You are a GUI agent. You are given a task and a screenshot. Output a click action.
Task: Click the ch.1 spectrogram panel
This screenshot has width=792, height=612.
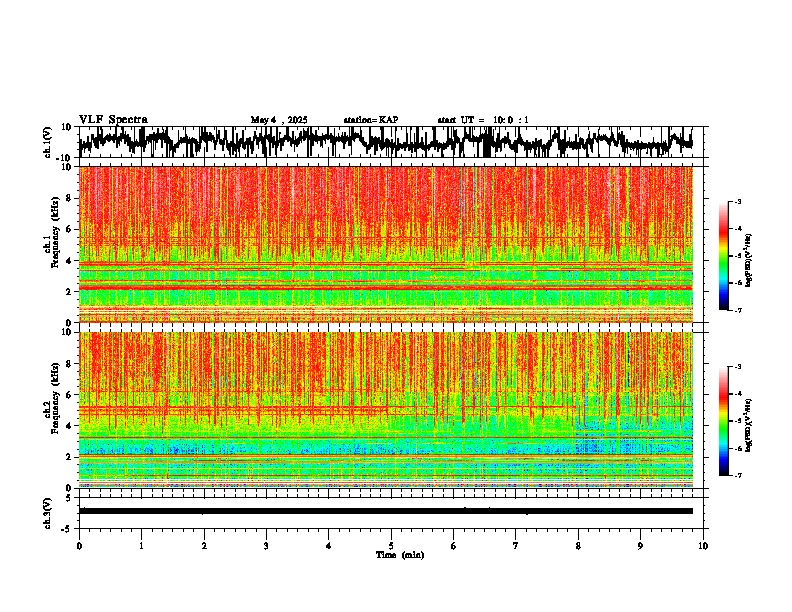[386, 244]
